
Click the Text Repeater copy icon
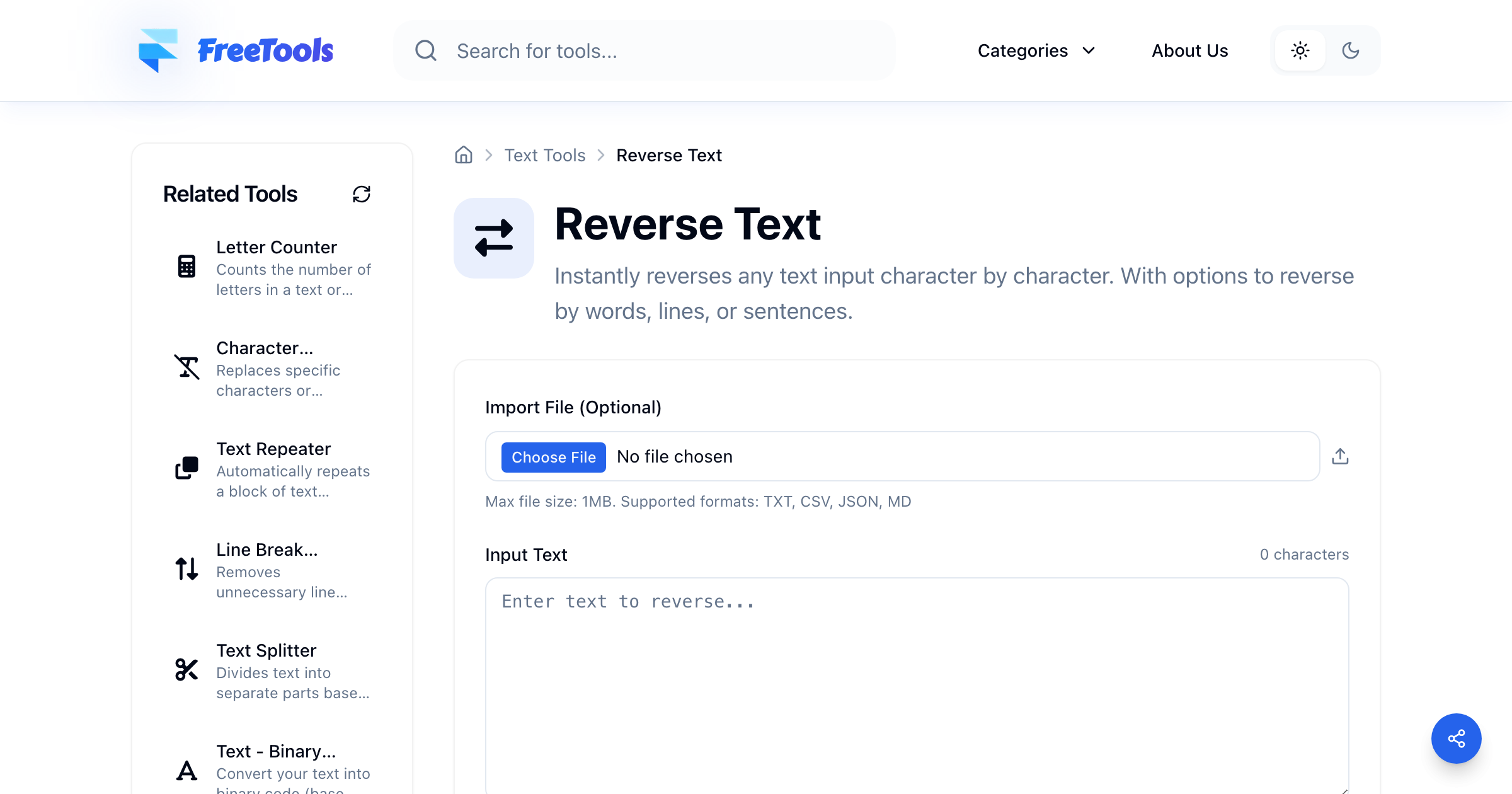pyautogui.click(x=186, y=468)
